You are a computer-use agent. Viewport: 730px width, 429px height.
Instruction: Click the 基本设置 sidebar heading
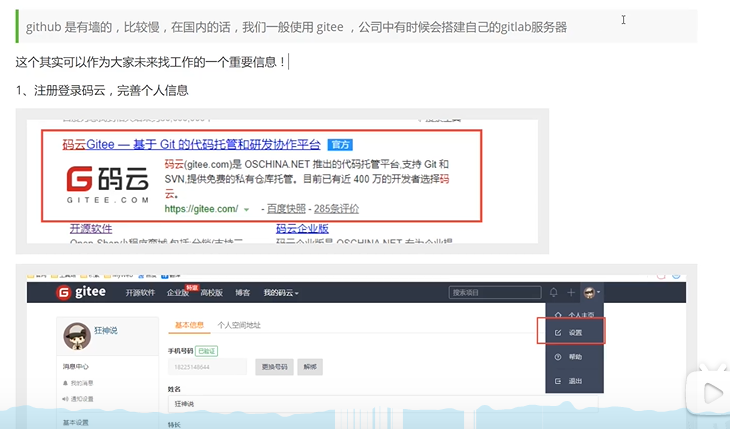coord(75,422)
